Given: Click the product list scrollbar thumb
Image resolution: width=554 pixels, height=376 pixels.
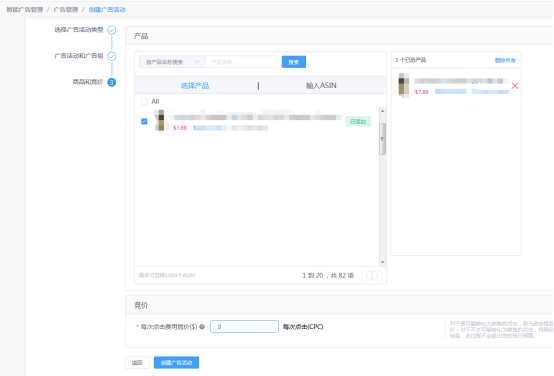Looking at the screenshot, I should pos(382,139).
